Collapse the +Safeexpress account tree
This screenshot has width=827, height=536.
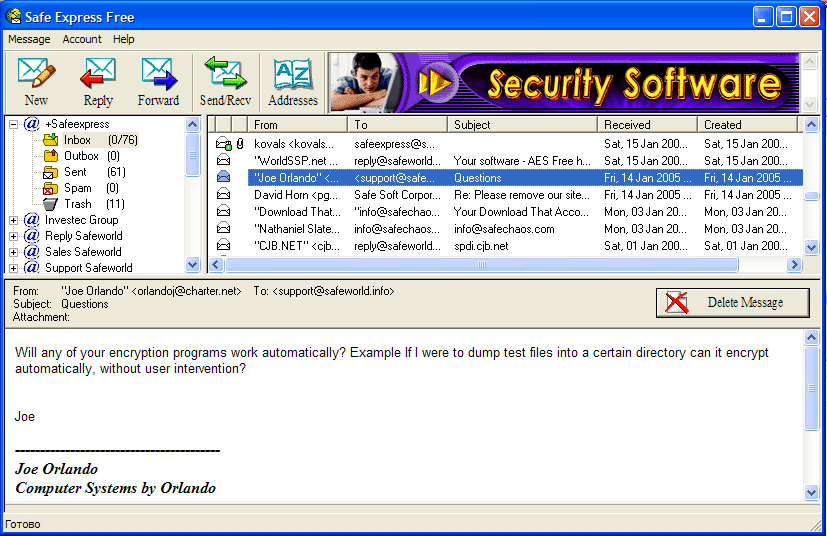14,125
